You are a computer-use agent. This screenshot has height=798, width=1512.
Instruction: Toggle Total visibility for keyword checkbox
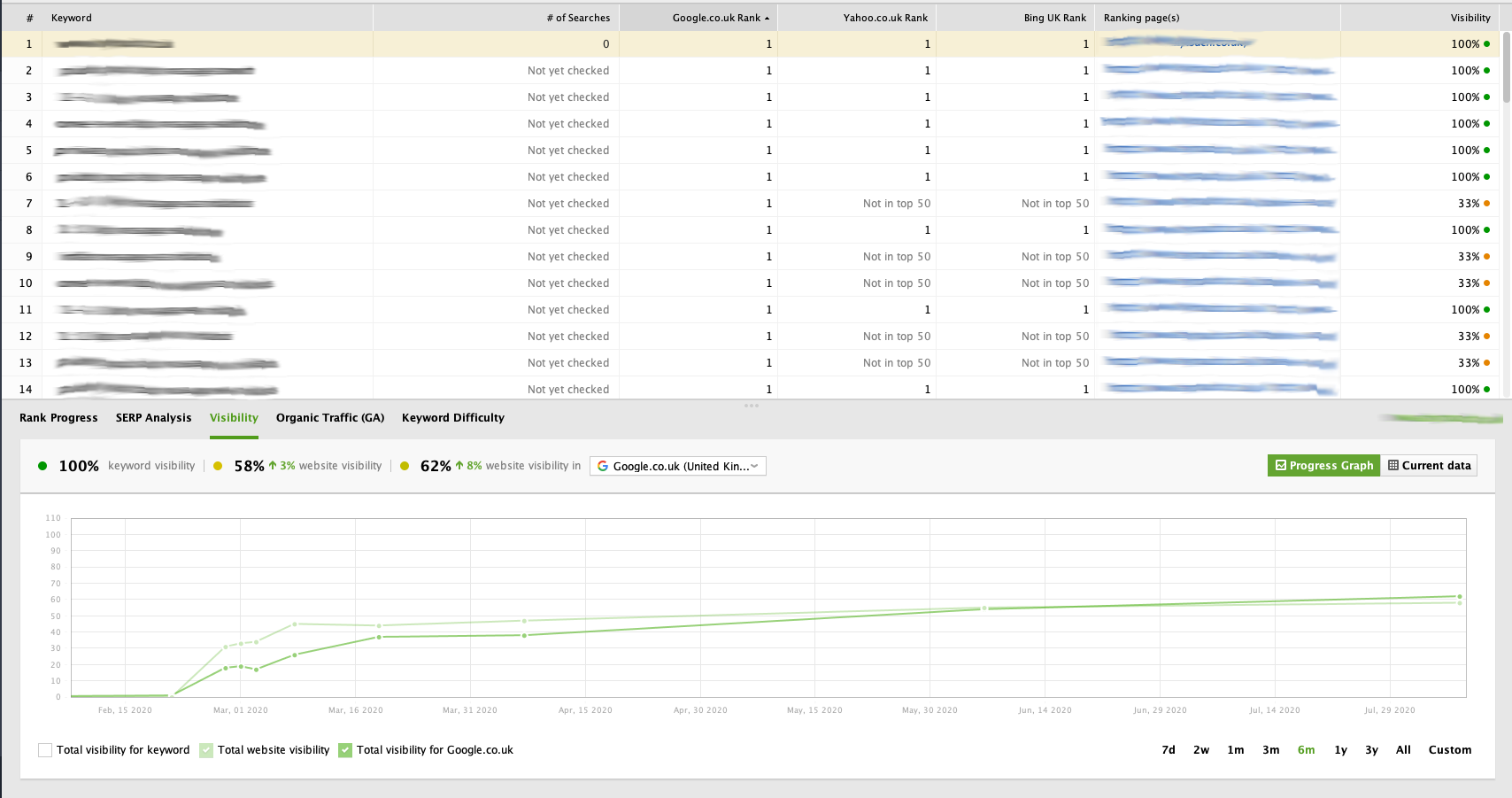pos(45,750)
